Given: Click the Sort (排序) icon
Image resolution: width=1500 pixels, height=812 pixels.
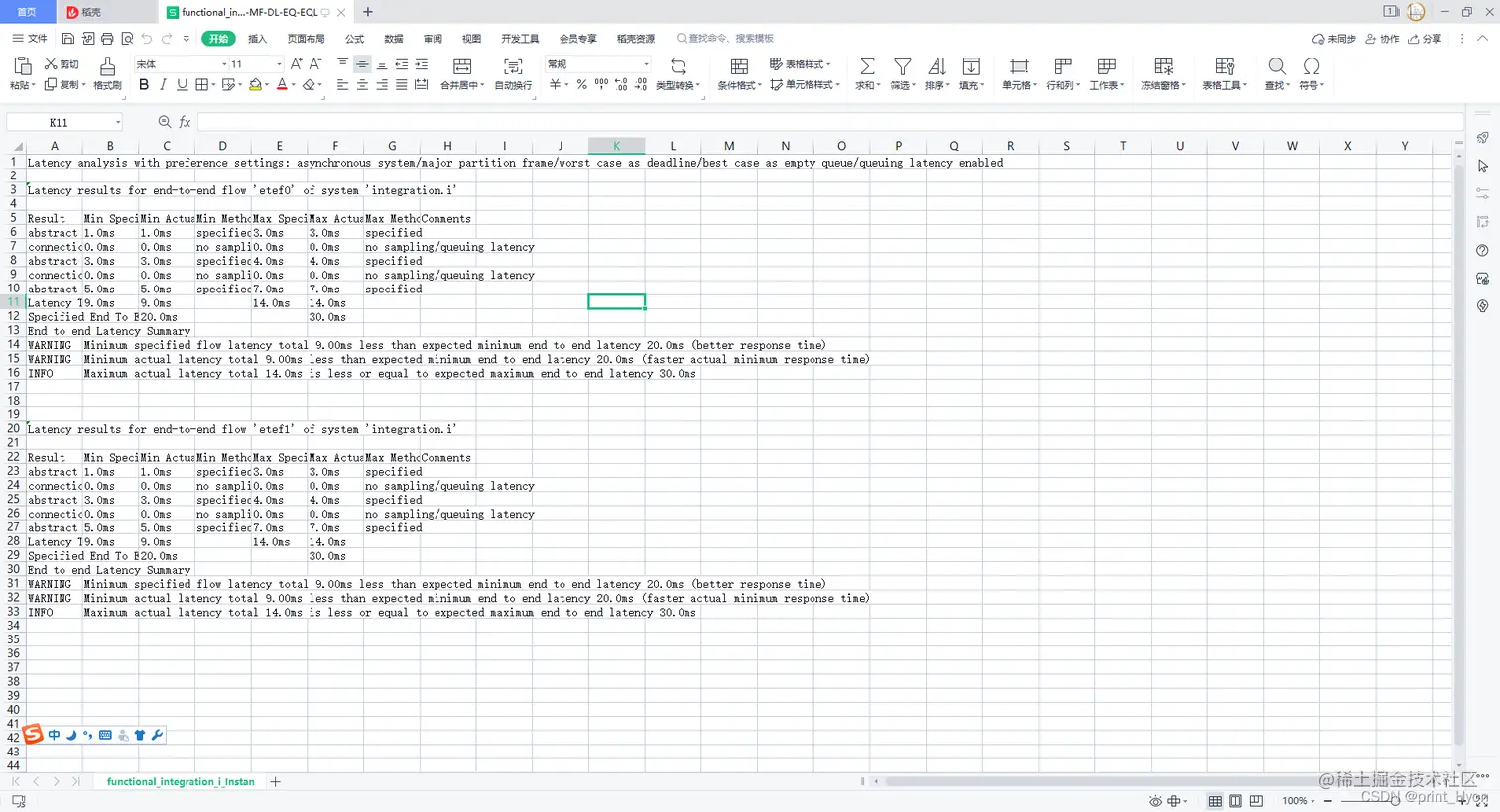Looking at the screenshot, I should click(x=937, y=66).
